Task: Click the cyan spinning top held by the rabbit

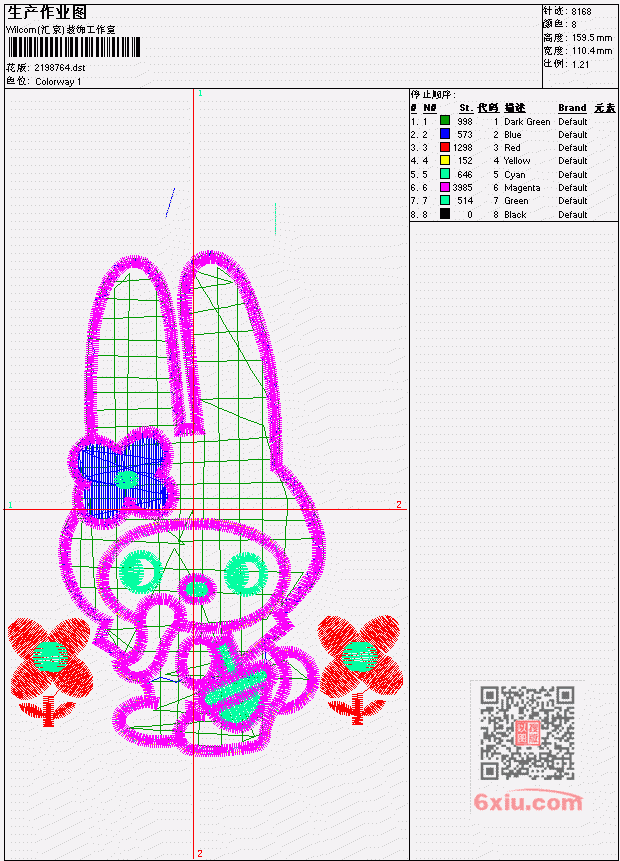Action: tap(237, 686)
